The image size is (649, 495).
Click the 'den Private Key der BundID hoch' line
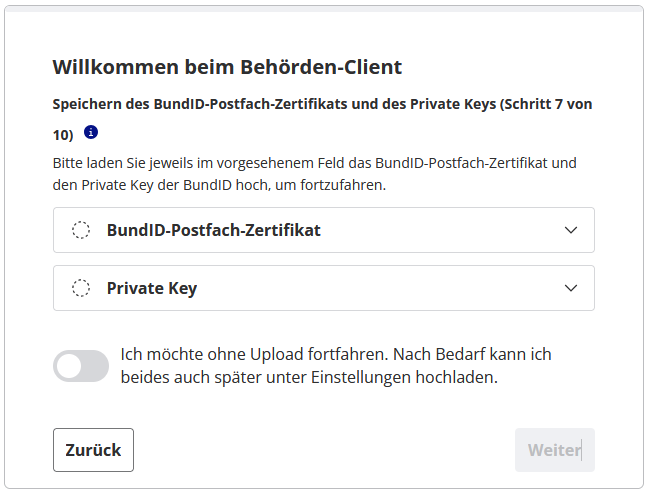click(x=219, y=185)
